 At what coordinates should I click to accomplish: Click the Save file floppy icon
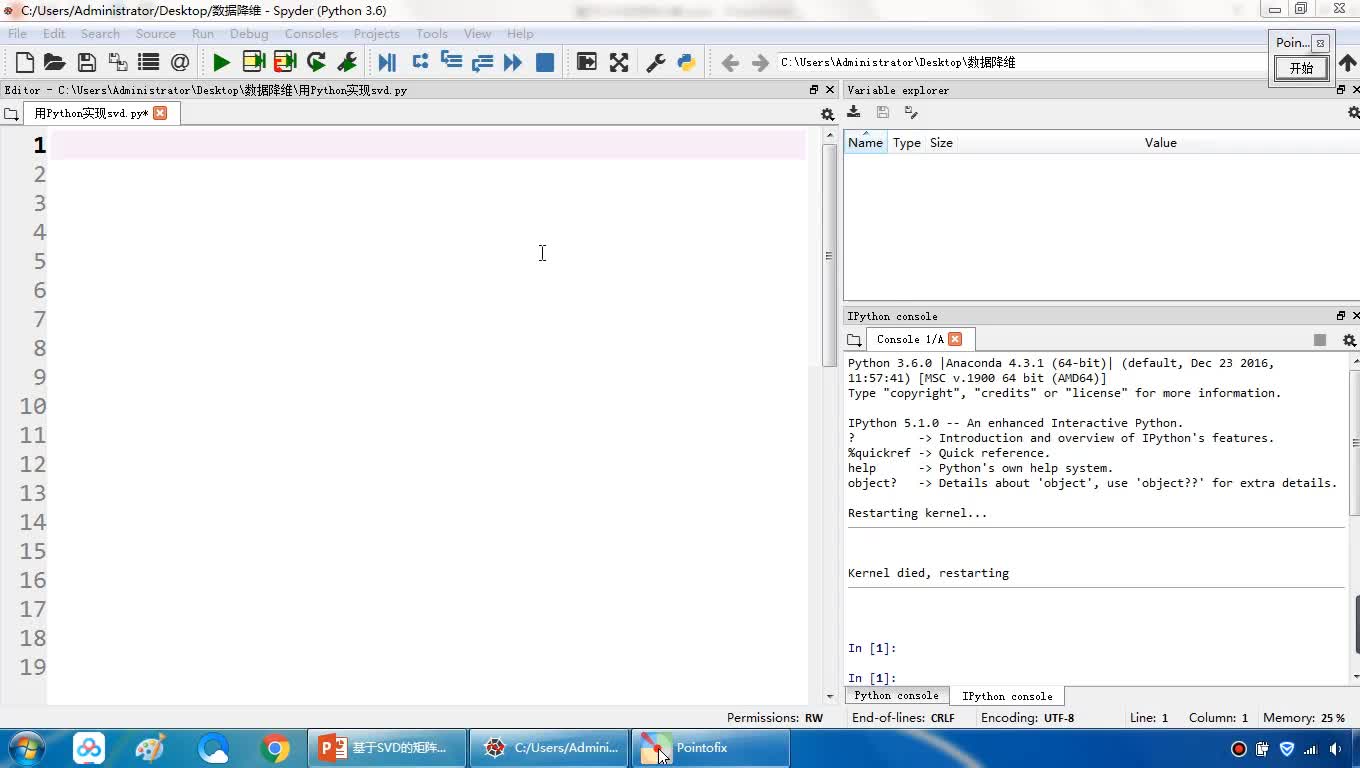pyautogui.click(x=87, y=62)
